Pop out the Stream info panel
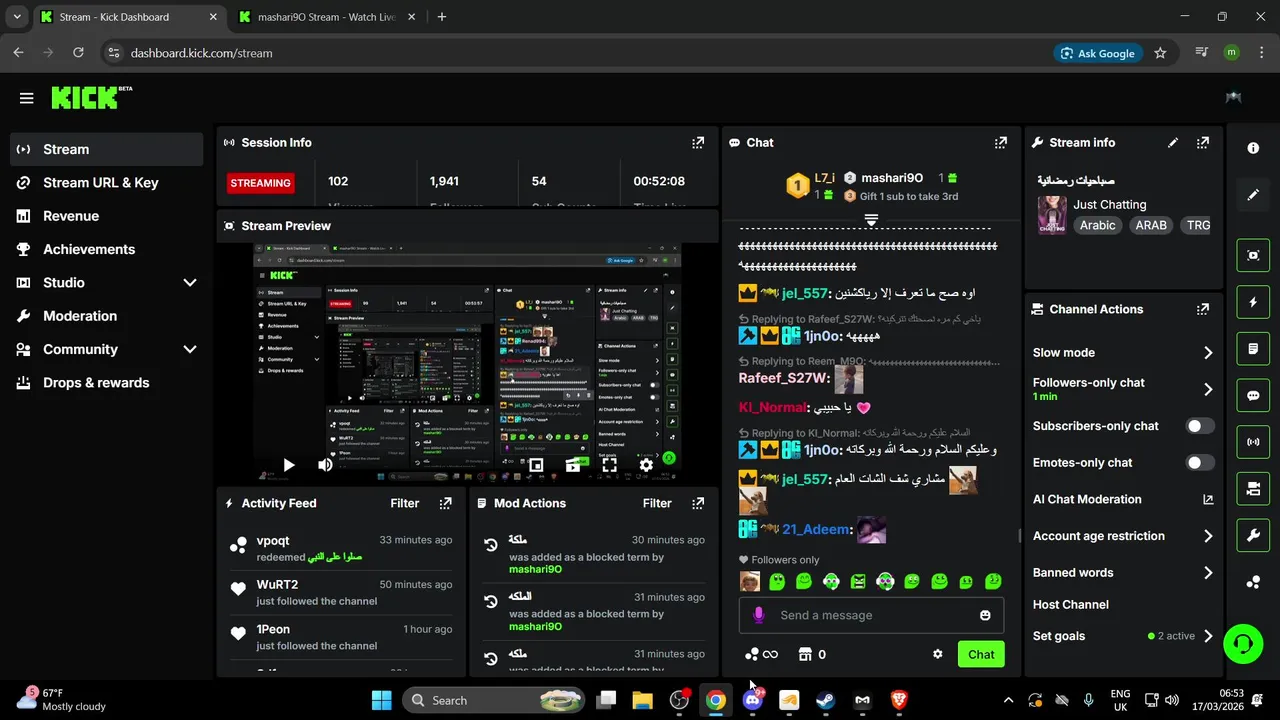Viewport: 1280px width, 720px height. coord(1203,143)
